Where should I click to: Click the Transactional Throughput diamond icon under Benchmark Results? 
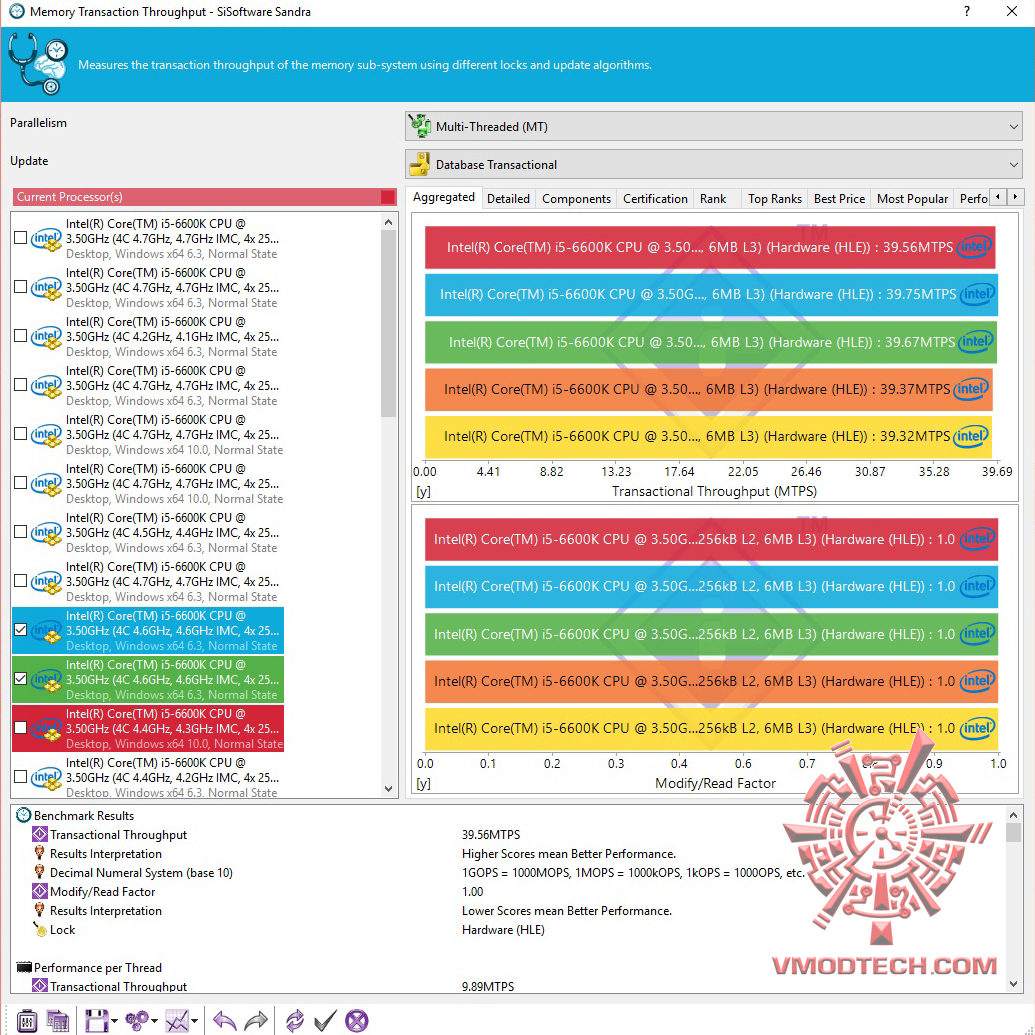pos(40,834)
